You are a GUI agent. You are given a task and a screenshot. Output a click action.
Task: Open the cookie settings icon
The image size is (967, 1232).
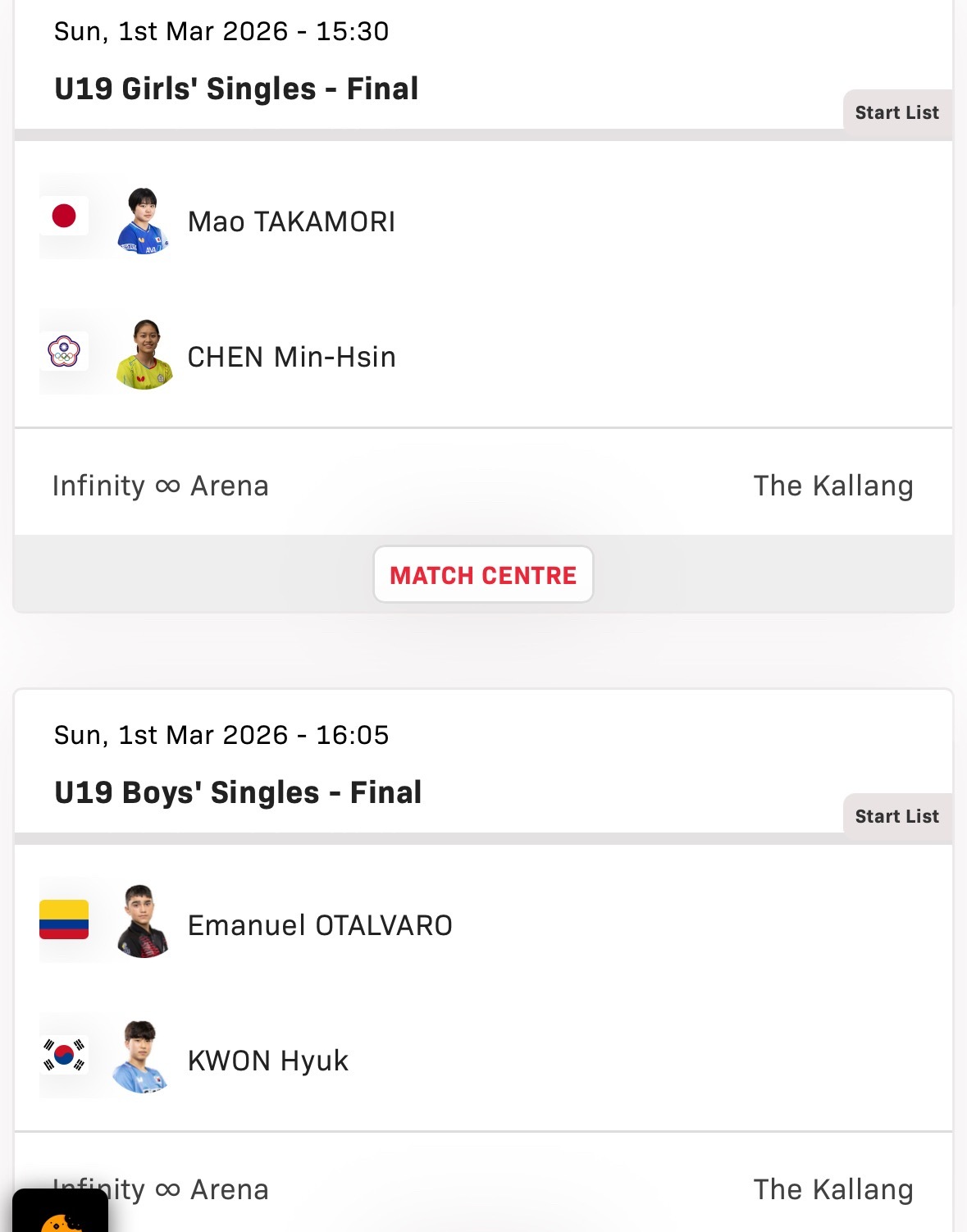60,1211
